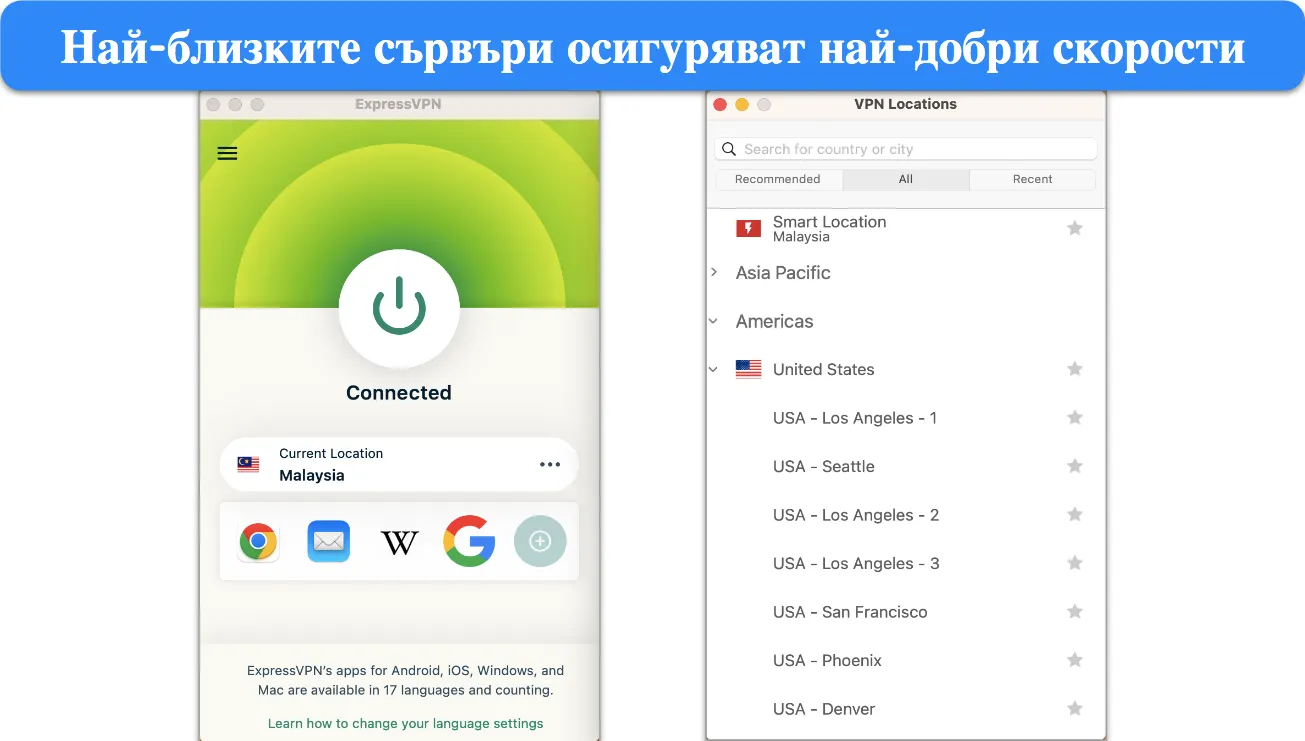Favorite United States with its star
This screenshot has width=1305, height=741.
[x=1075, y=369]
